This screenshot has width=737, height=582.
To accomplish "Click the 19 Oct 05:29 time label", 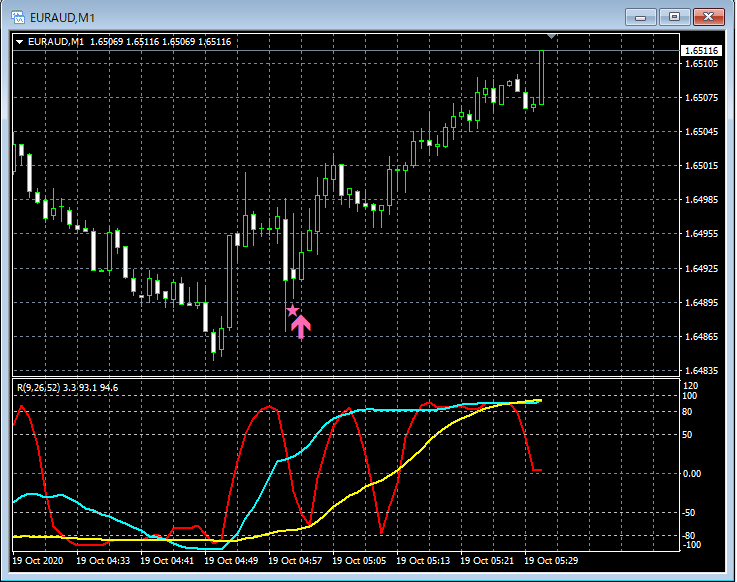I will (x=551, y=561).
